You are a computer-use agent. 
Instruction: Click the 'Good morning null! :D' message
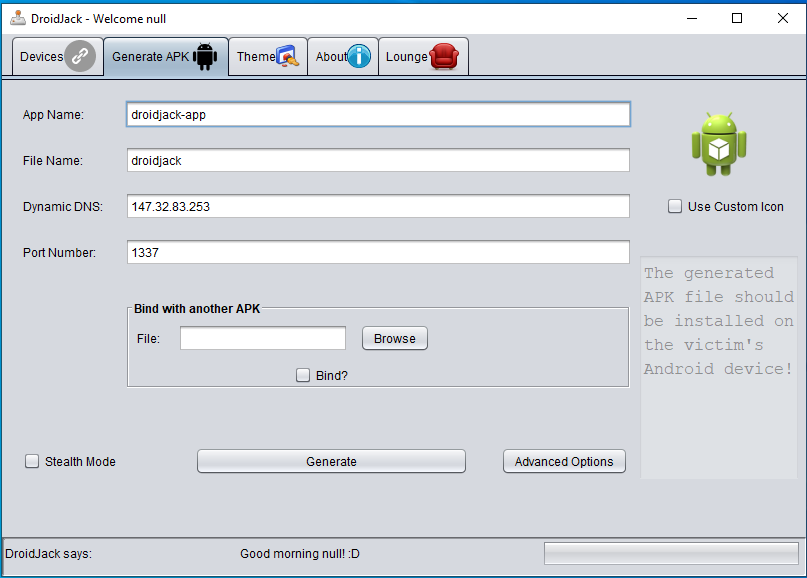pyautogui.click(x=300, y=554)
